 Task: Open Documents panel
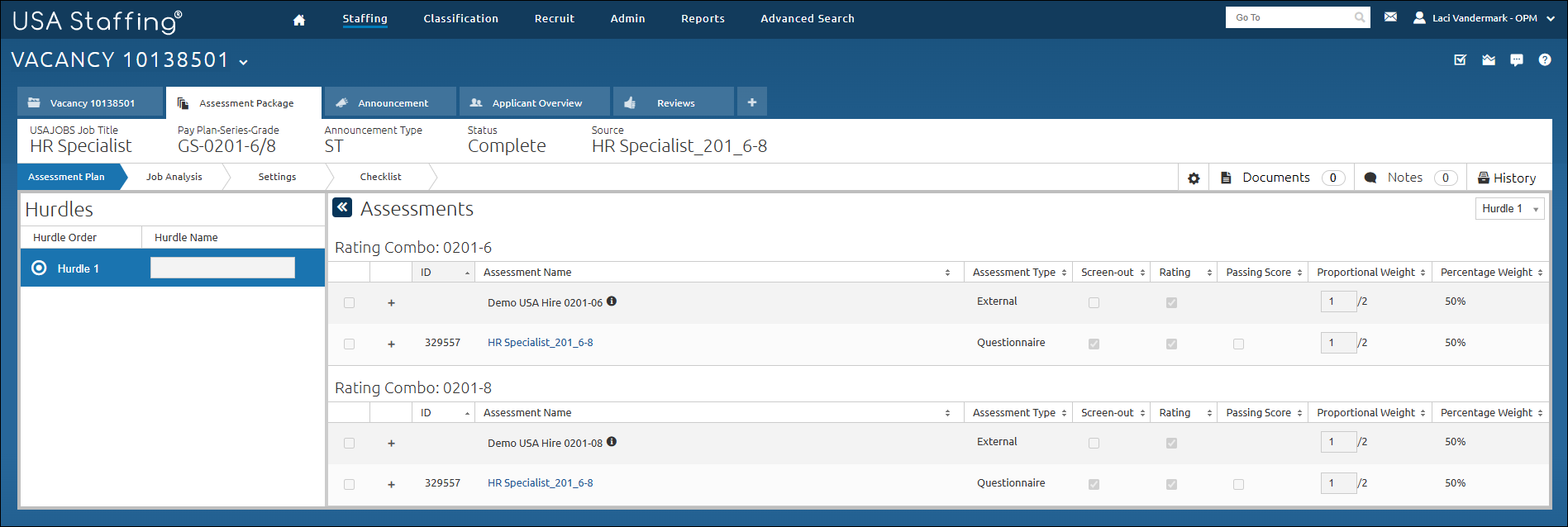pyautogui.click(x=1281, y=178)
